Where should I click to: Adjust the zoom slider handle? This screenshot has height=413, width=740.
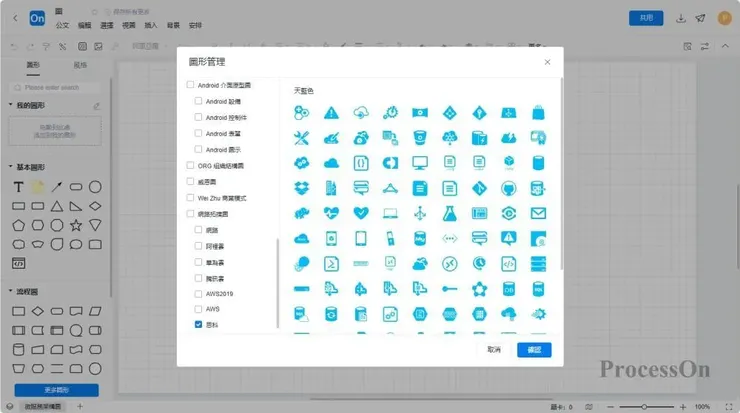tap(644, 407)
